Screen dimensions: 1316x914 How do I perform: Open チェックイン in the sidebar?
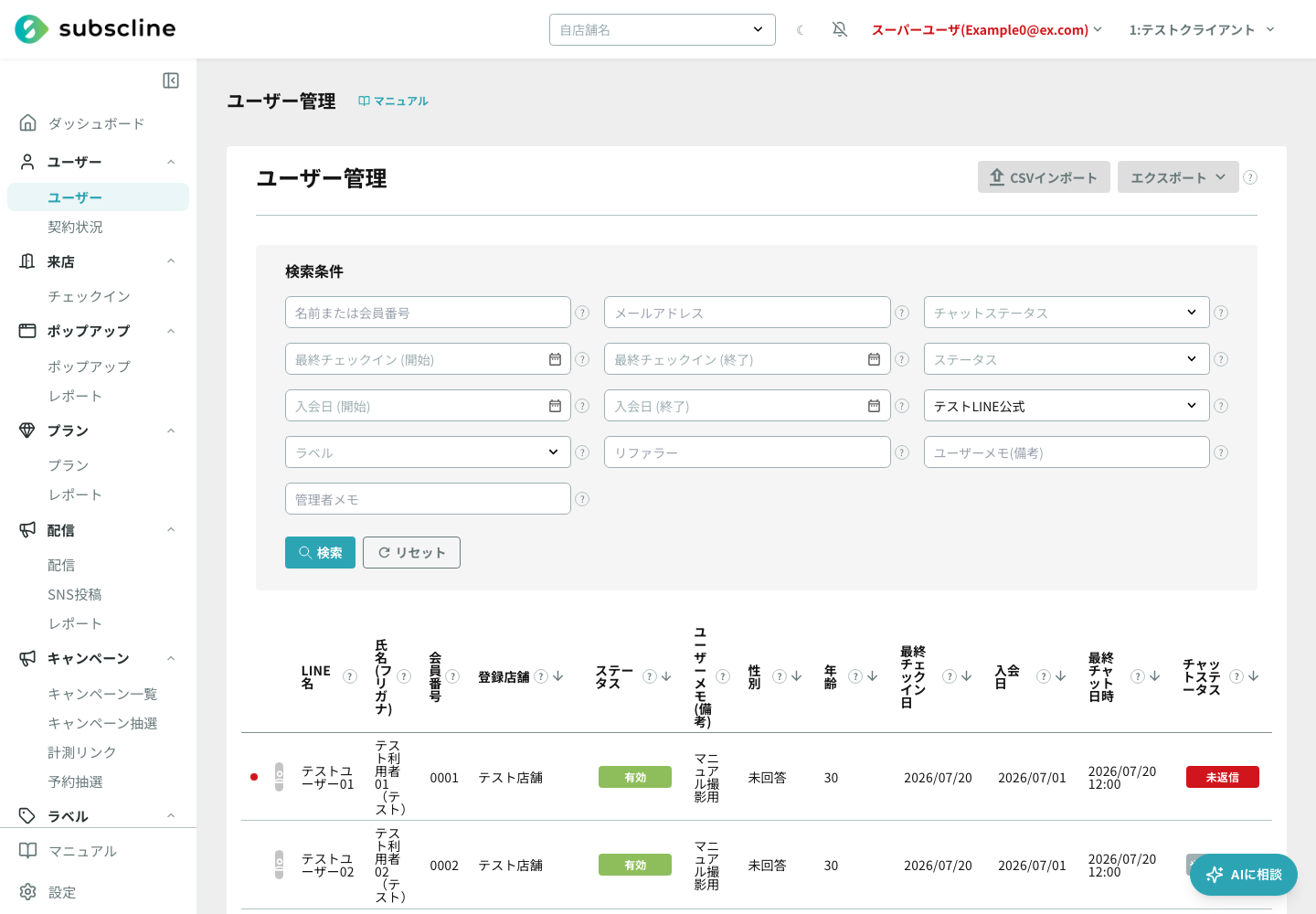(89, 296)
